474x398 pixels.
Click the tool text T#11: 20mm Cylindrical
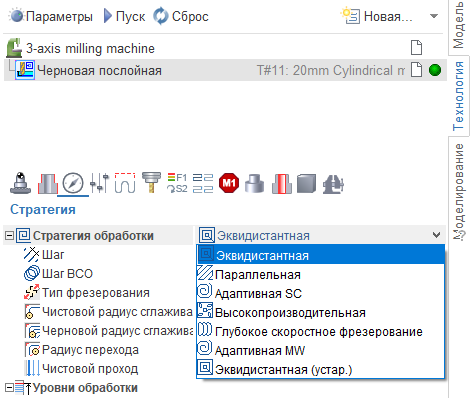point(331,70)
